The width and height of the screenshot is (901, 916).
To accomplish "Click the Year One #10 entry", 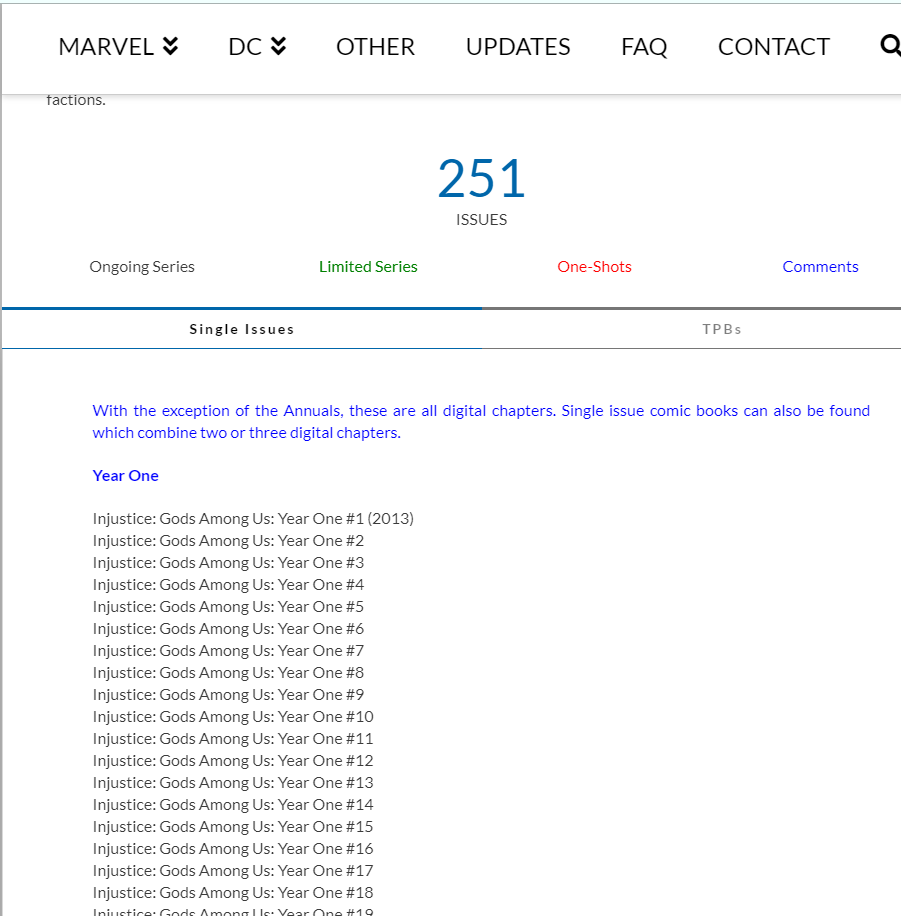I will pos(233,717).
